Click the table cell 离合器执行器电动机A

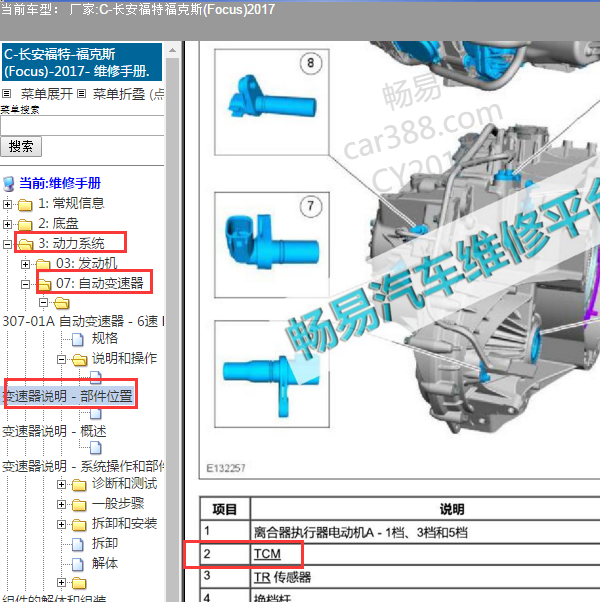(425, 532)
